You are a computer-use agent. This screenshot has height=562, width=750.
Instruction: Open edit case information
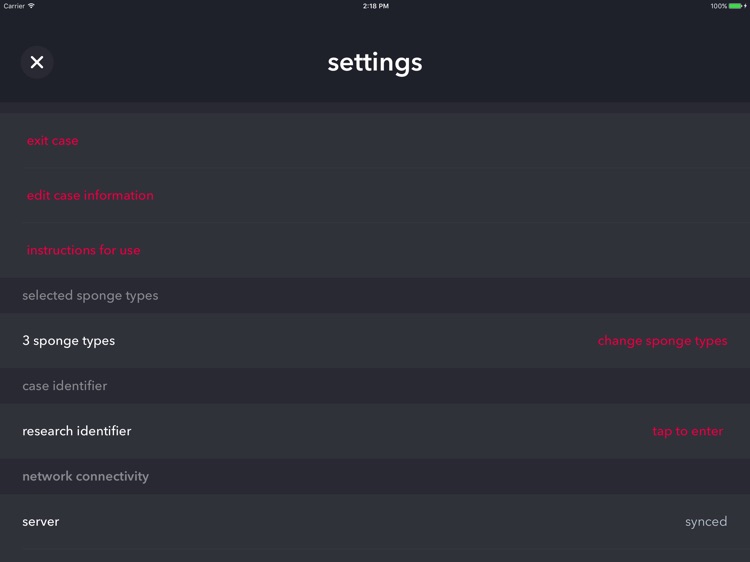point(90,195)
